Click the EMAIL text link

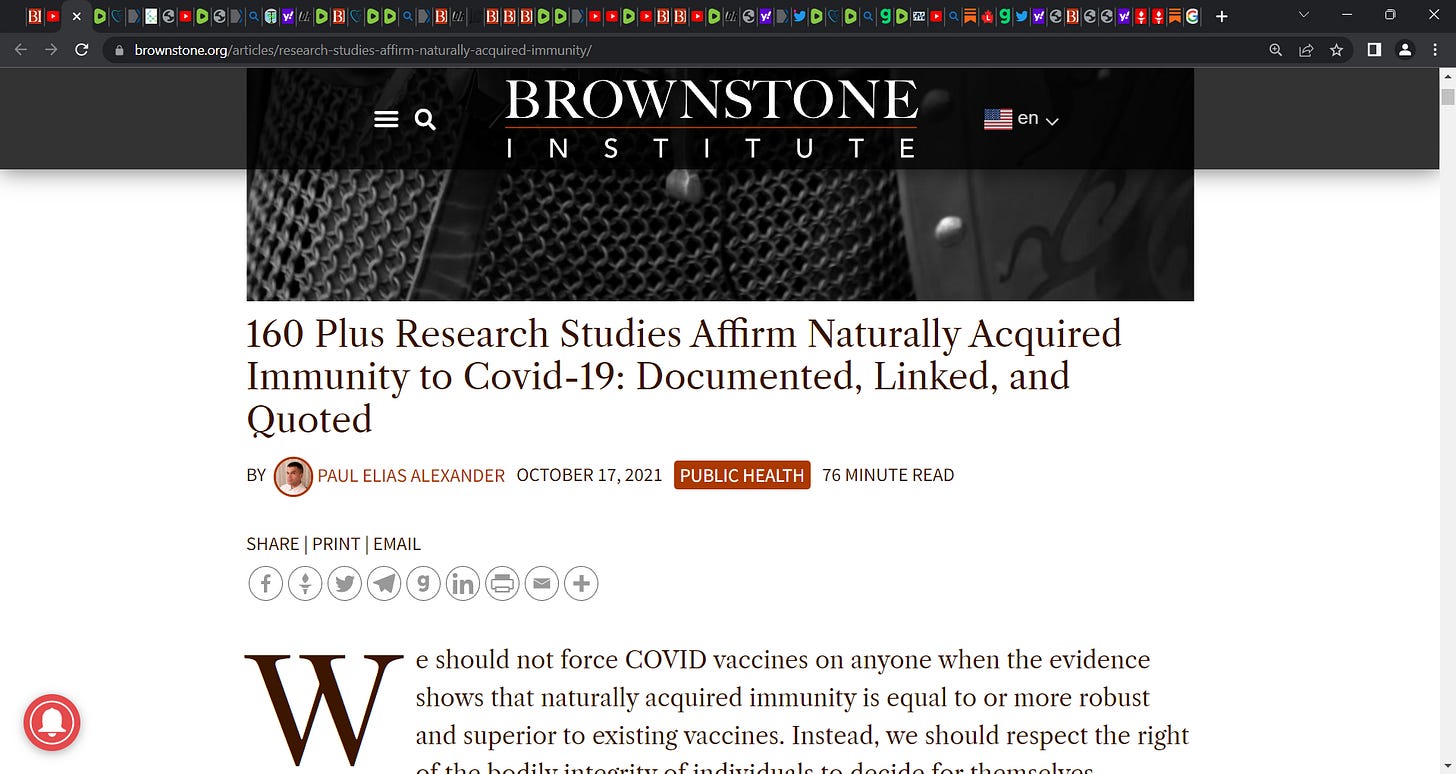tap(397, 544)
